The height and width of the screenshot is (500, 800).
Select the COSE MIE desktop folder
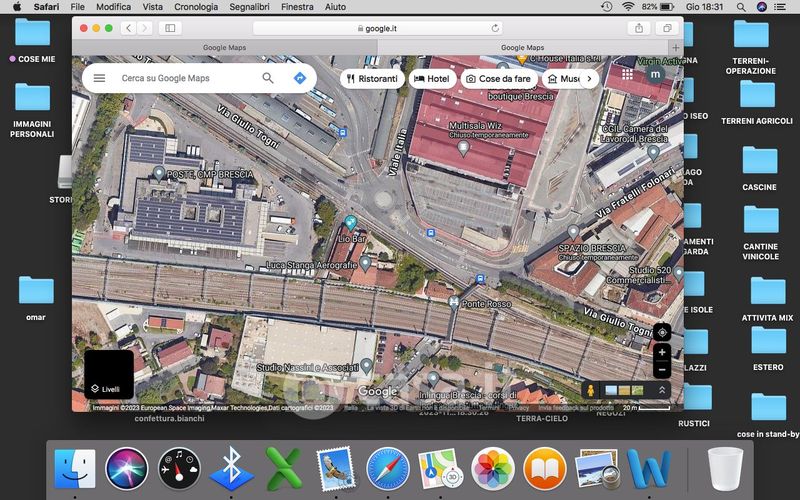tap(32, 40)
